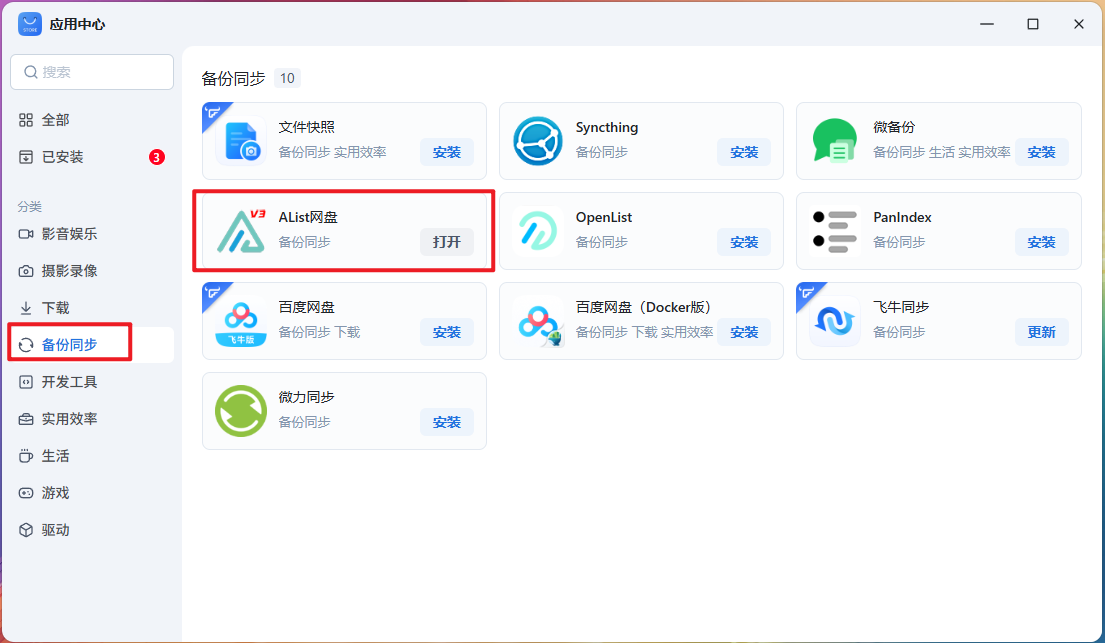Select the 影音娱乐 category
Image resolution: width=1105 pixels, height=643 pixels.
(x=69, y=234)
